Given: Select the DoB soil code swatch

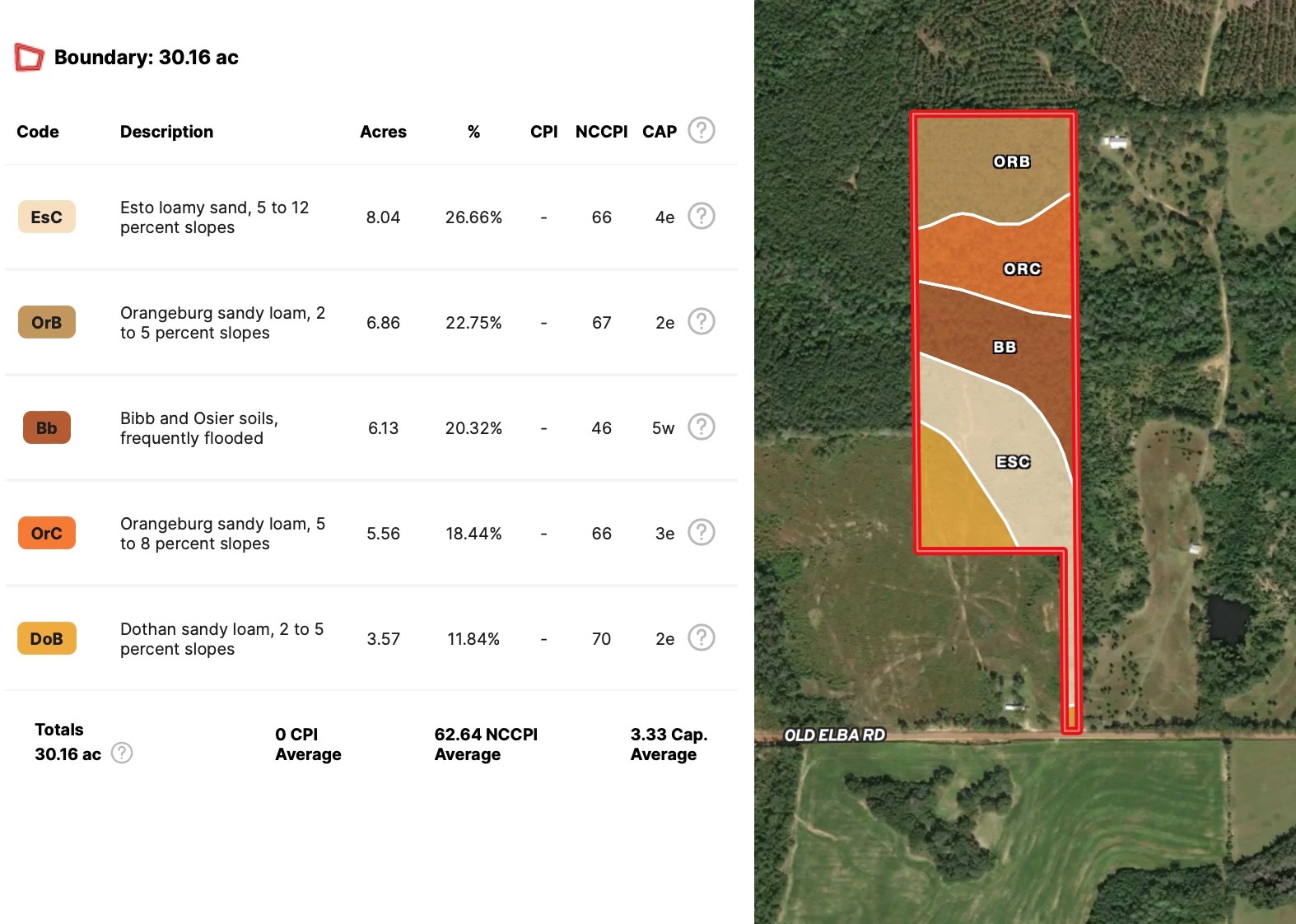Looking at the screenshot, I should (47, 638).
